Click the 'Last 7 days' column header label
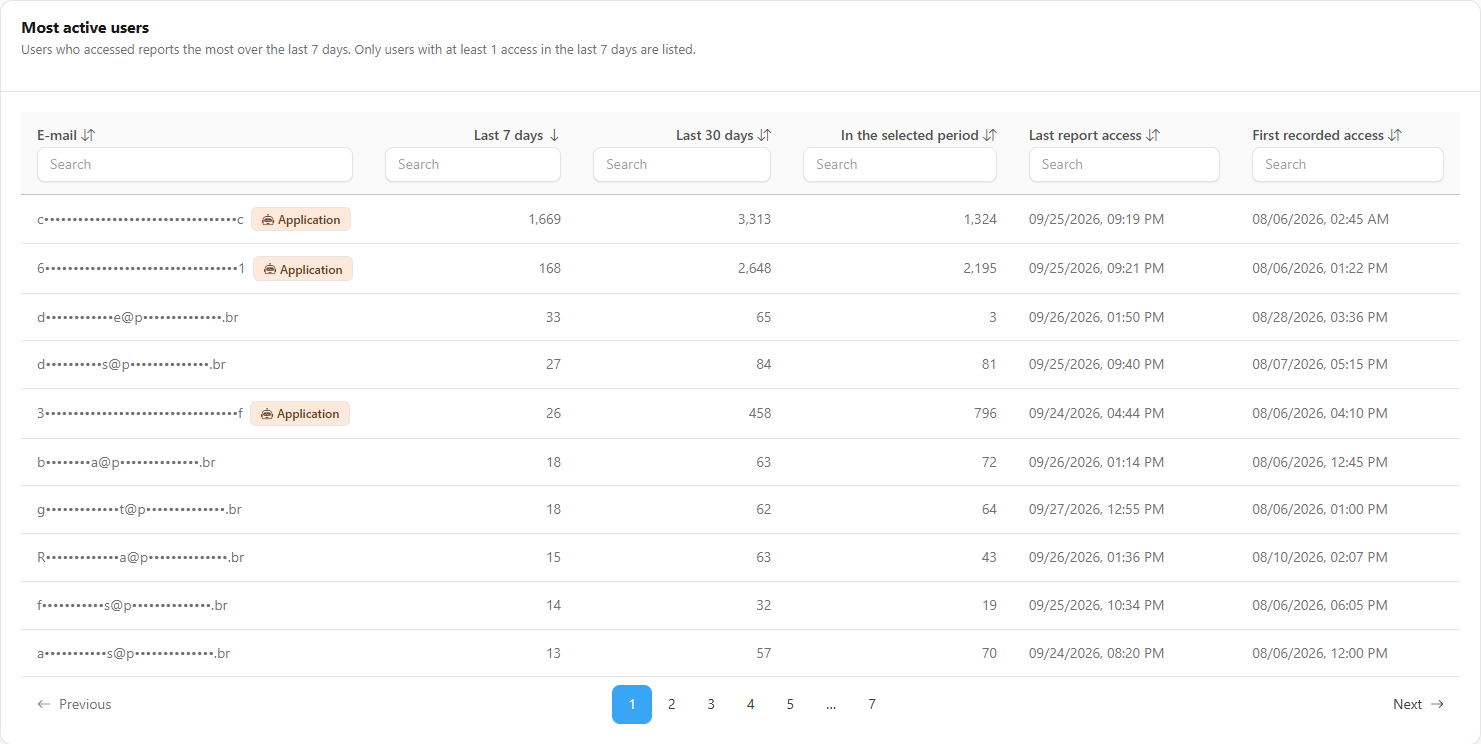 tap(508, 135)
